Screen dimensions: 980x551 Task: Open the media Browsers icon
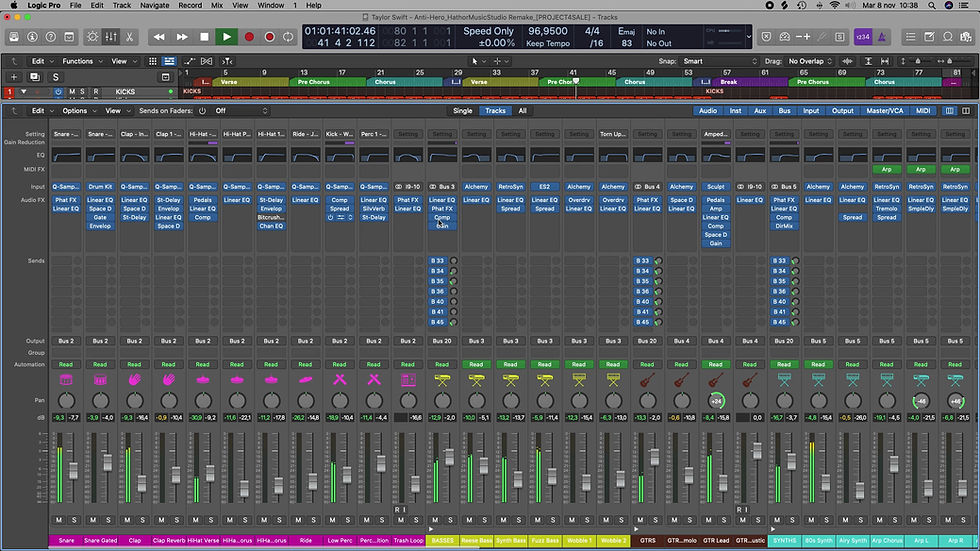click(x=966, y=37)
